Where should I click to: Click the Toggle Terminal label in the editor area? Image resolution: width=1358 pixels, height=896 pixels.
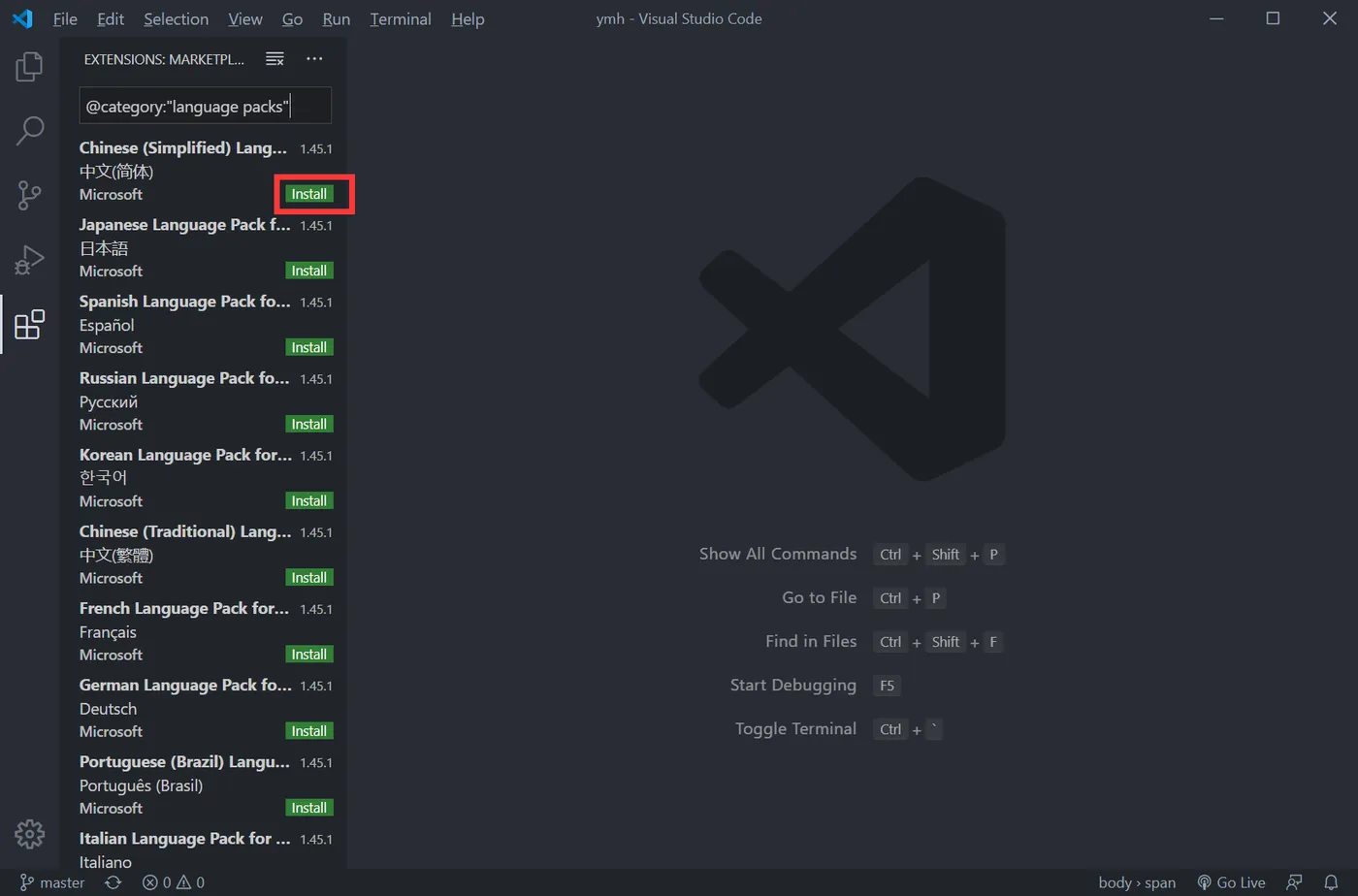pos(795,728)
